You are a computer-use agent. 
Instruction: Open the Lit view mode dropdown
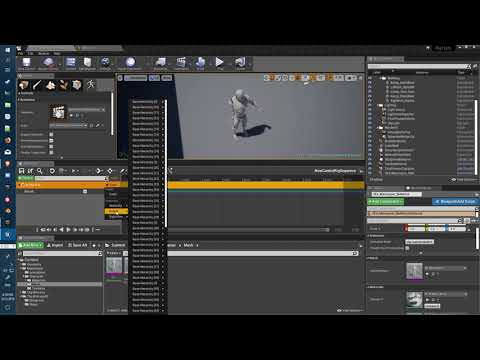pyautogui.click(x=154, y=78)
